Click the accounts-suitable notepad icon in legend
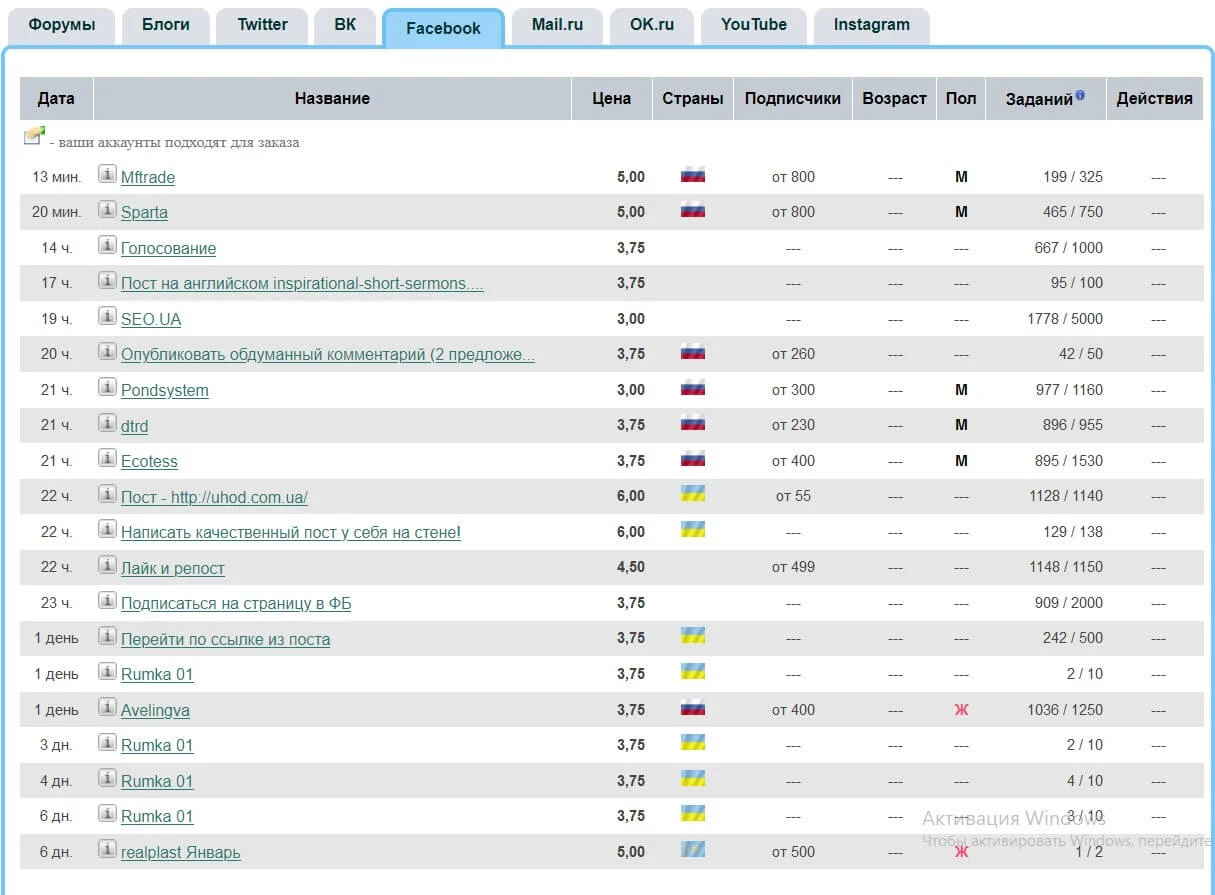1215x895 pixels. point(35,135)
